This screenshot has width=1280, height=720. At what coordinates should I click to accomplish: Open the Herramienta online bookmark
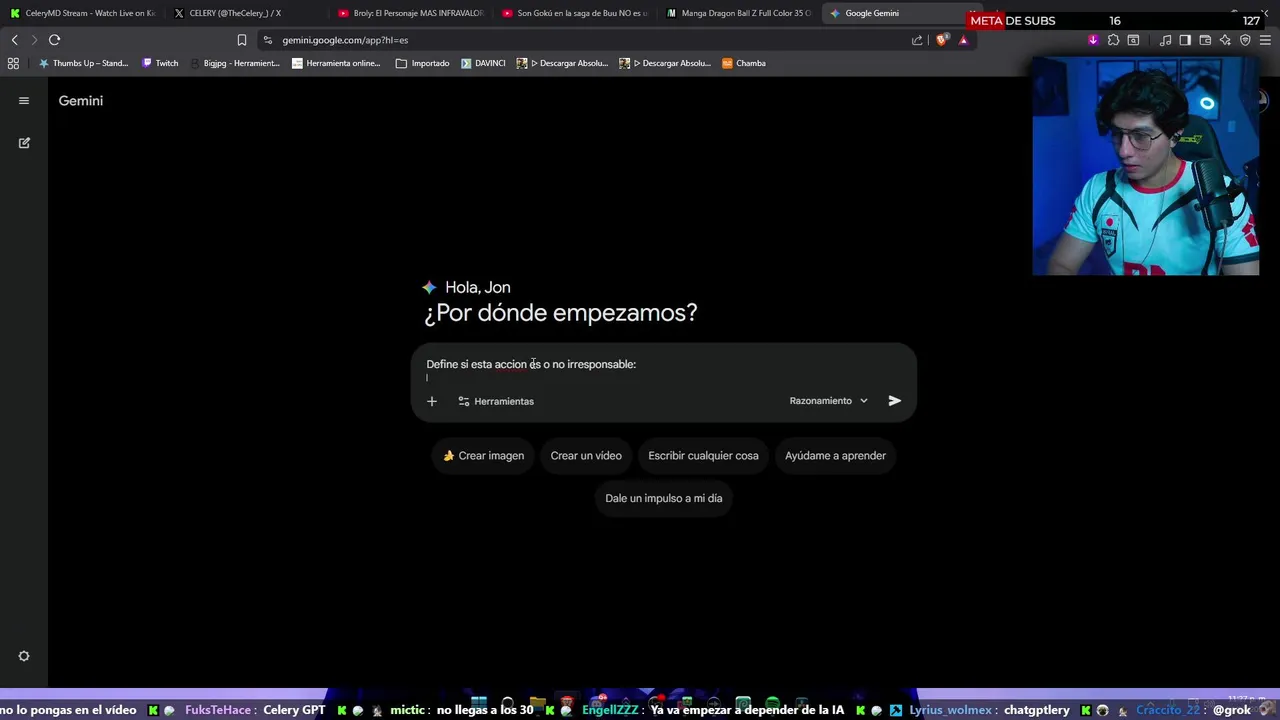(336, 63)
